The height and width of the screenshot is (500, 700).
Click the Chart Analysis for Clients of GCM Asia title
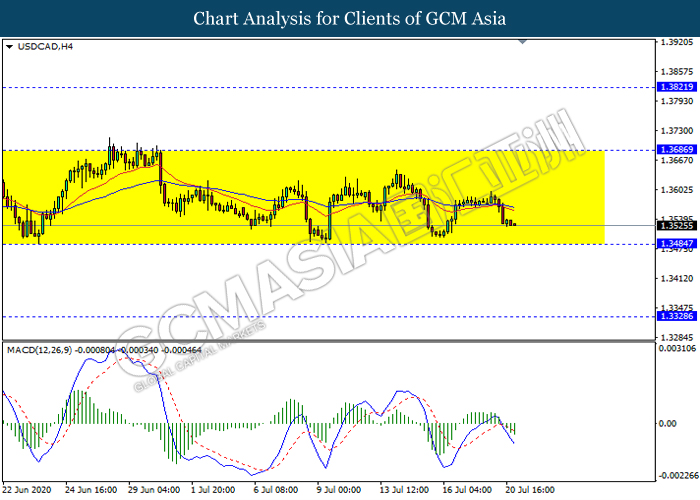pyautogui.click(x=350, y=19)
